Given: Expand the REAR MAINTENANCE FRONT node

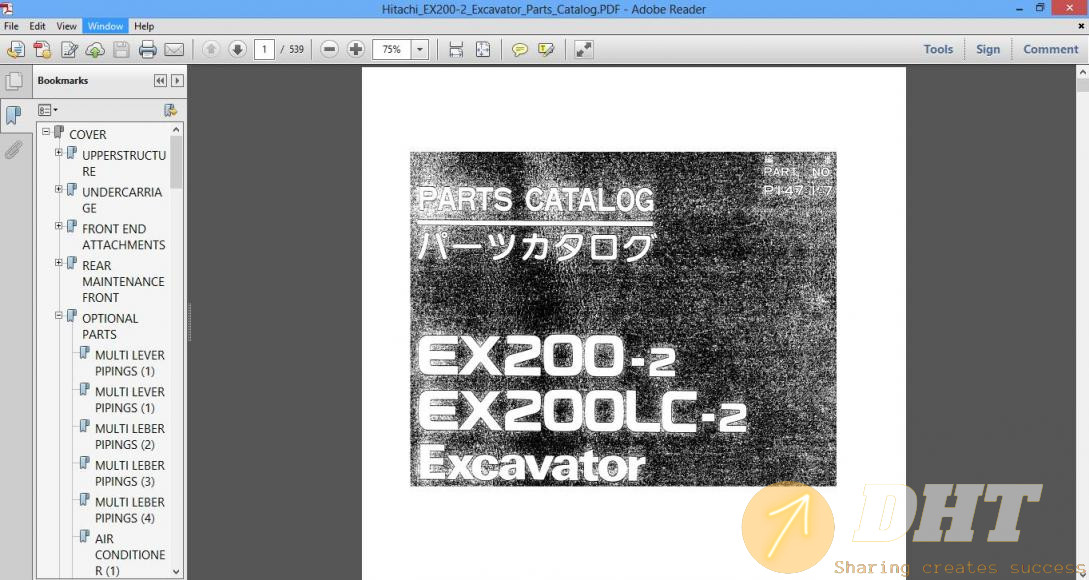Looking at the screenshot, I should (x=58, y=263).
